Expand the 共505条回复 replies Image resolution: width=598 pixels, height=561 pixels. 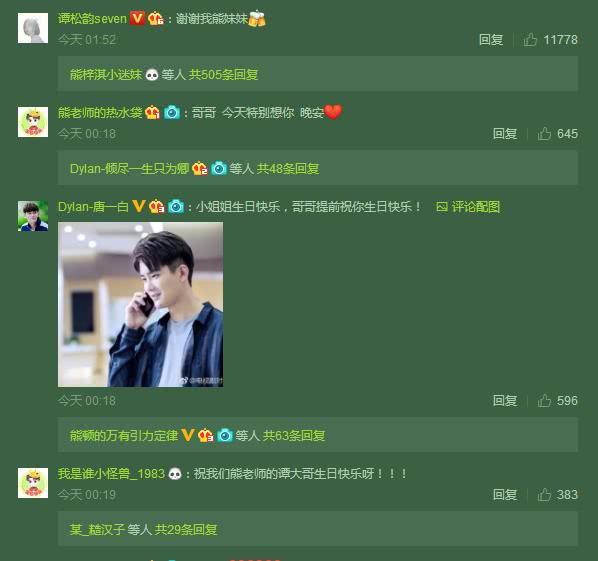tap(223, 74)
